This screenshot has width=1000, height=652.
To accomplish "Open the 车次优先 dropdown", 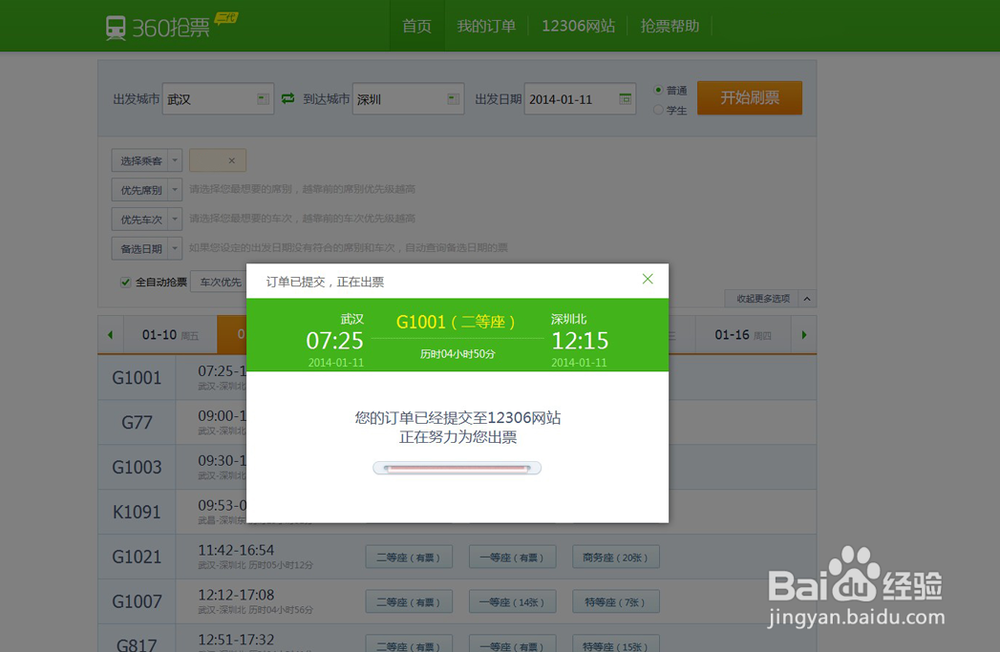I will coord(219,282).
